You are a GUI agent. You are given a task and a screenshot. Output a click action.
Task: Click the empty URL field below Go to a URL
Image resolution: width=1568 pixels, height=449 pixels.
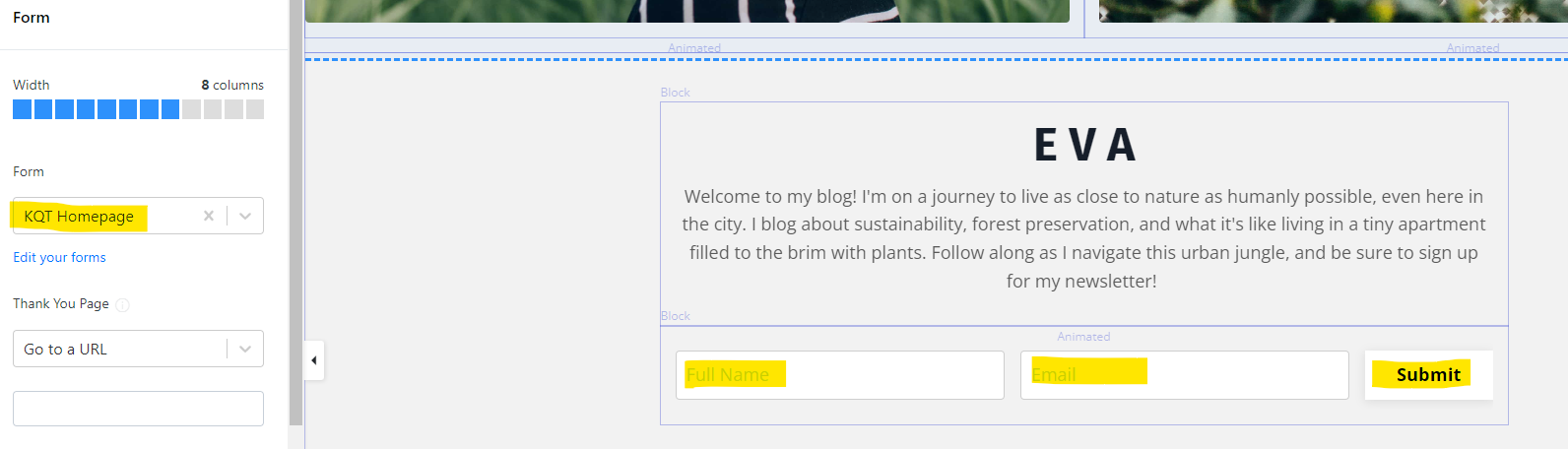(138, 409)
